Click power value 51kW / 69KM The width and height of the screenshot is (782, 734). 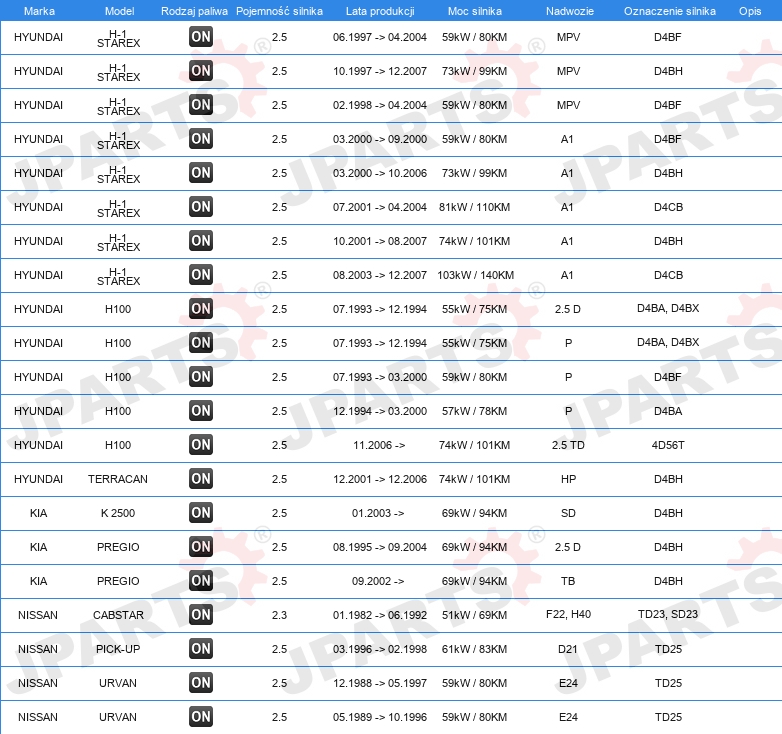click(474, 615)
